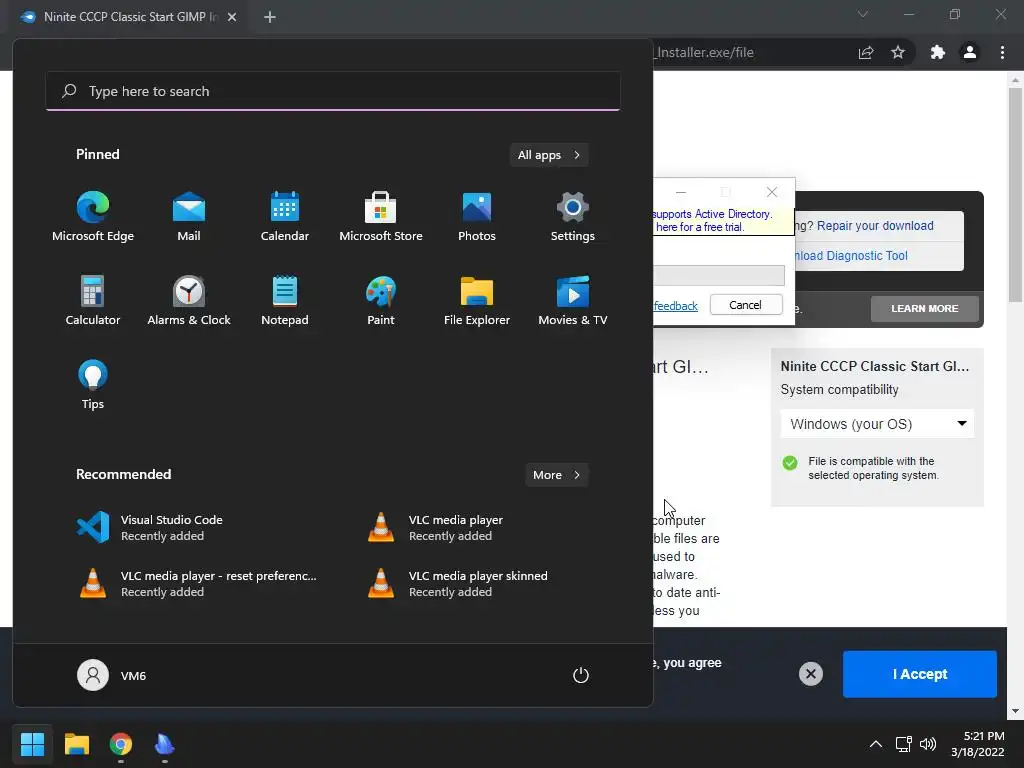Launch the Mail app

pos(189,217)
